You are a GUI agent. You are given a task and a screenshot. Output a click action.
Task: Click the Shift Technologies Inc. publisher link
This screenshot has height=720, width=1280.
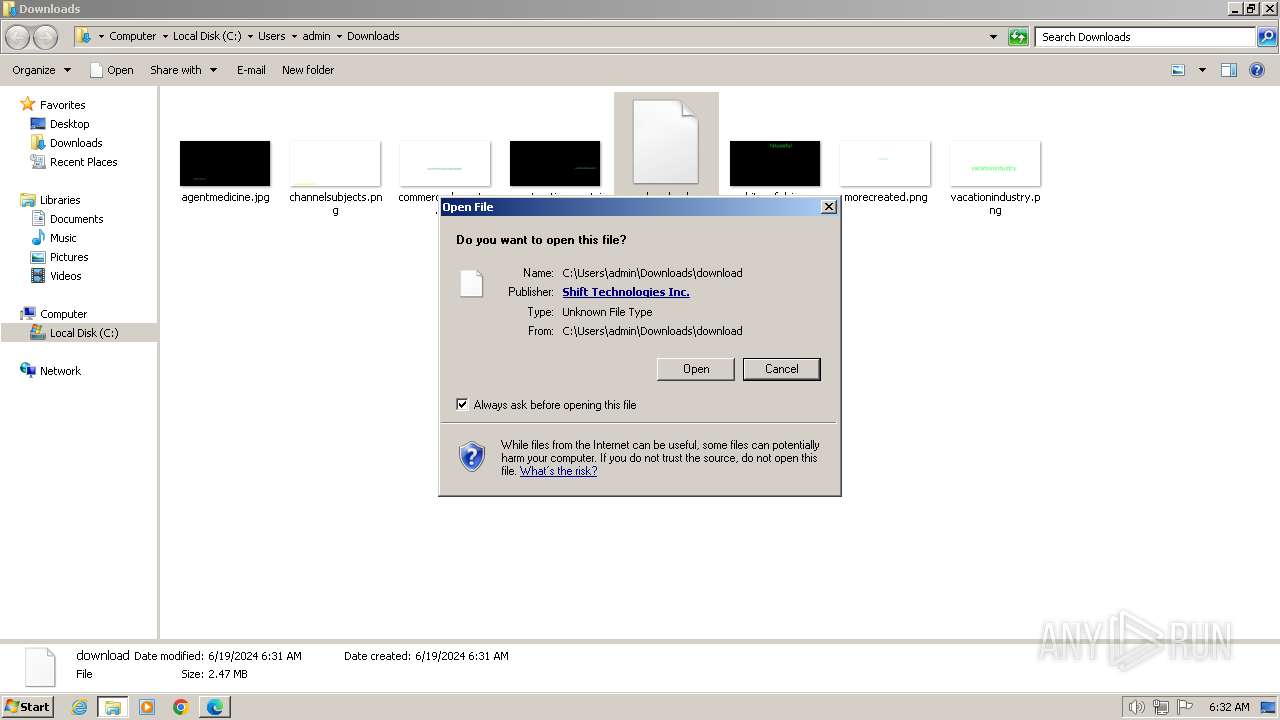click(626, 292)
